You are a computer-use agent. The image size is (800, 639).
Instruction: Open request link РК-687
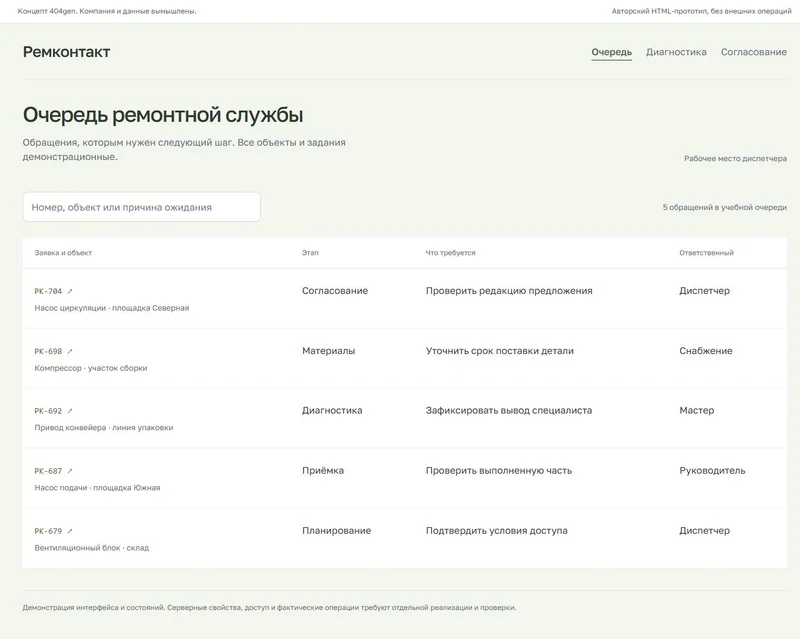(48, 471)
